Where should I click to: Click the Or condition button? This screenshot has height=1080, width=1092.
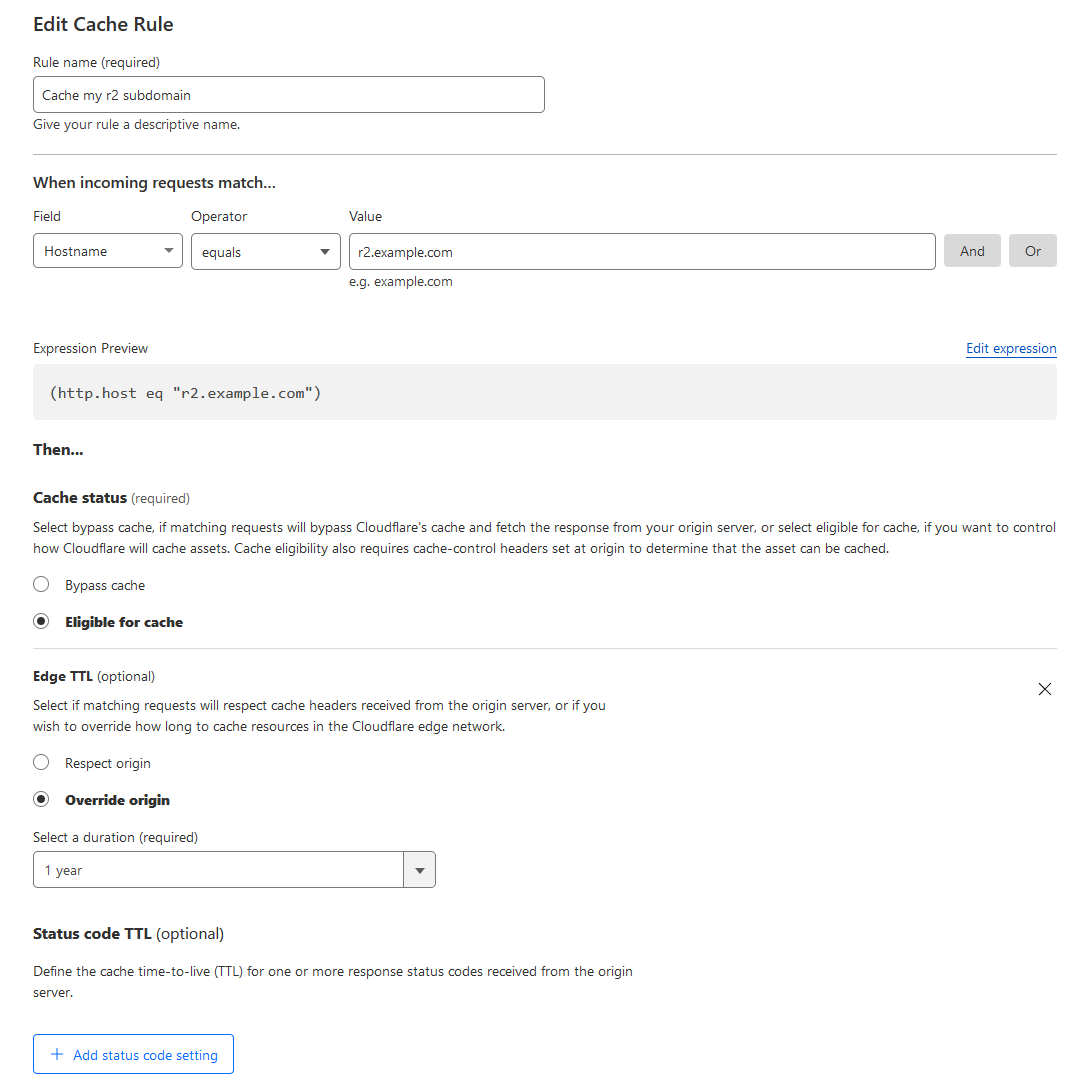click(x=1033, y=251)
